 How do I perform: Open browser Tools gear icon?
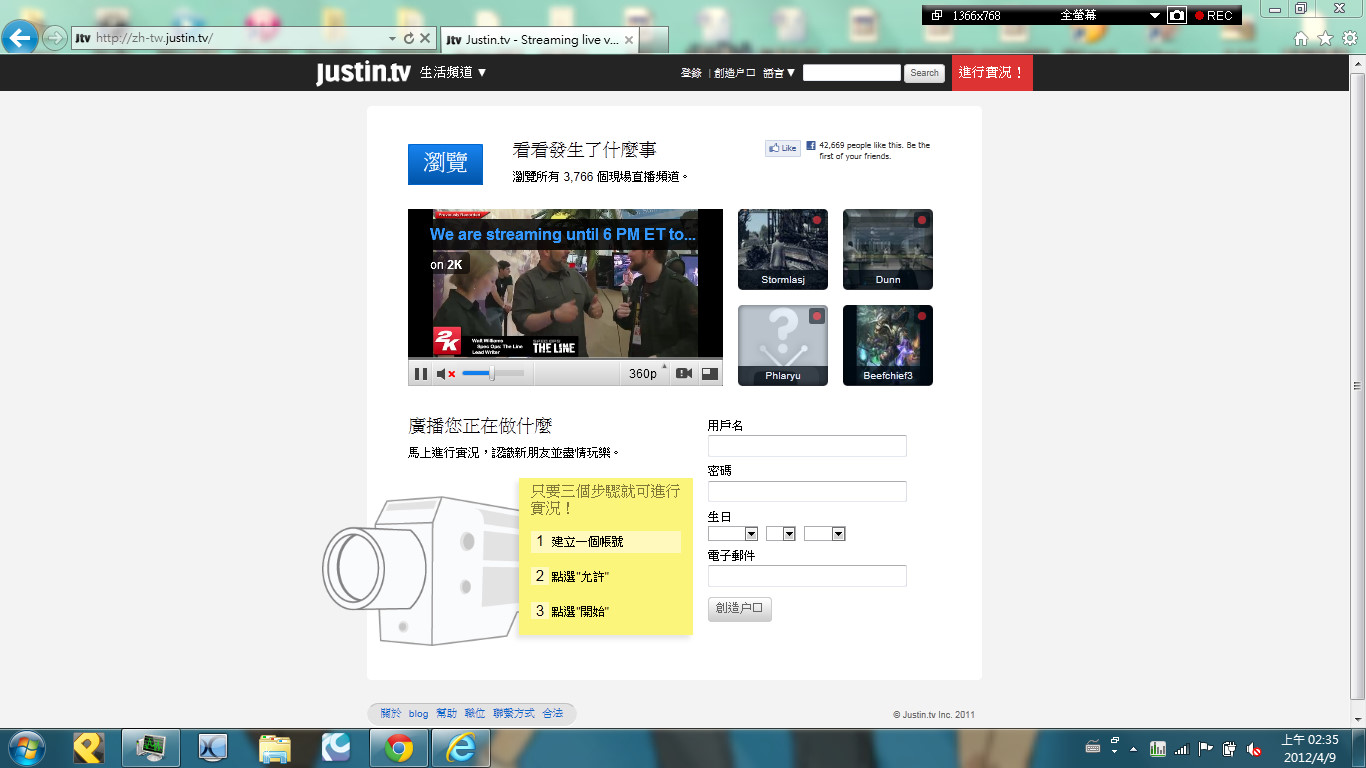[x=1350, y=38]
